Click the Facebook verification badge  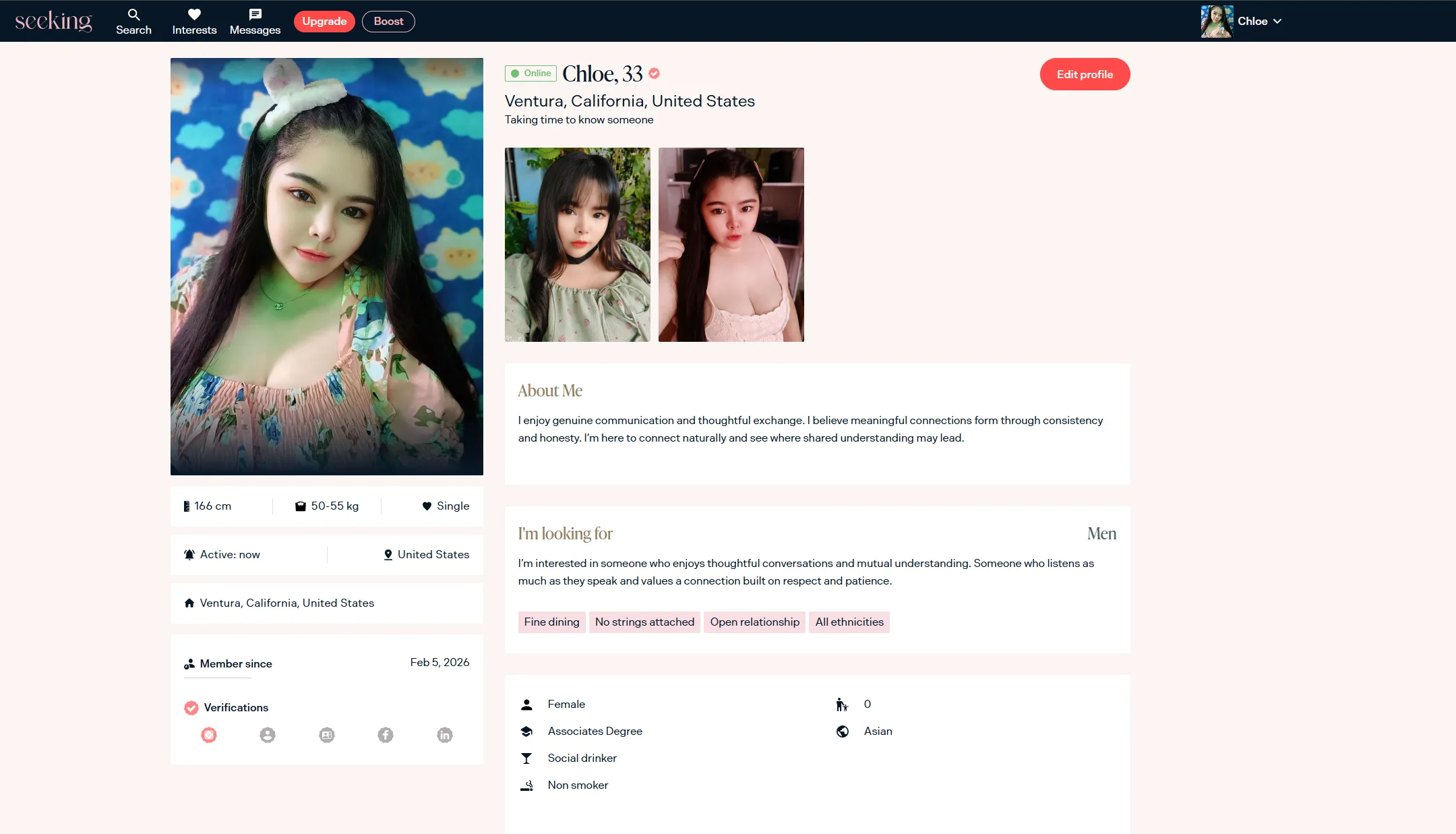(386, 735)
